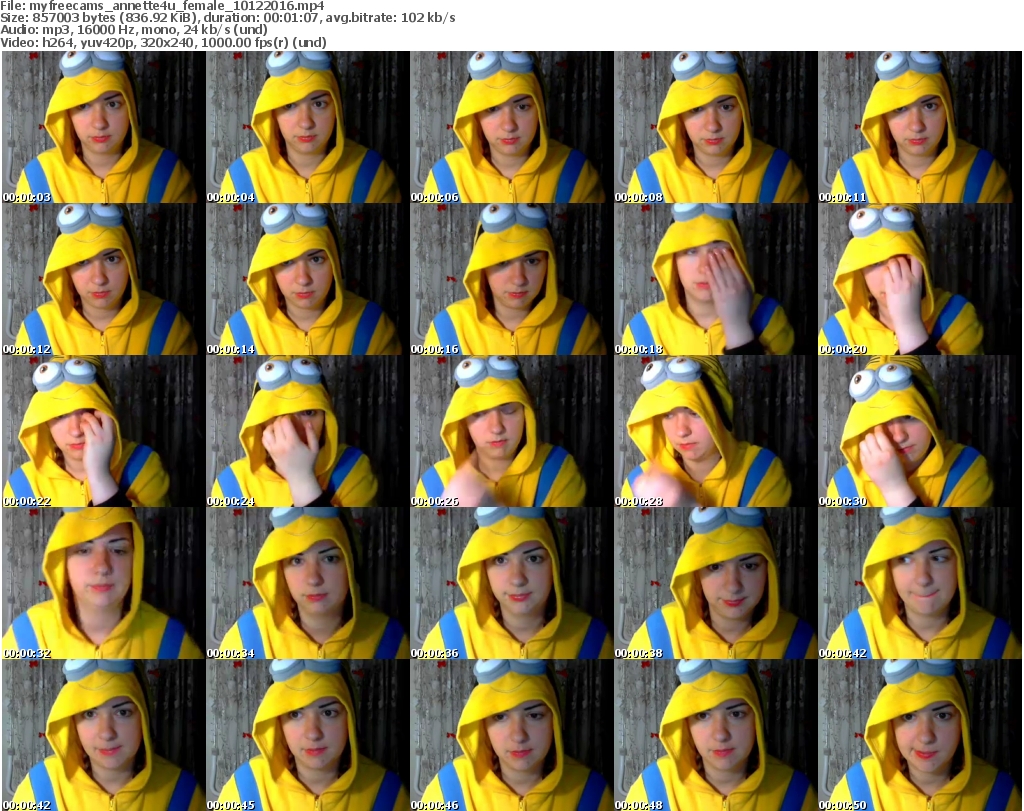
Task: Open the frame thumbnail stamped 00:00:03
Action: (x=104, y=127)
